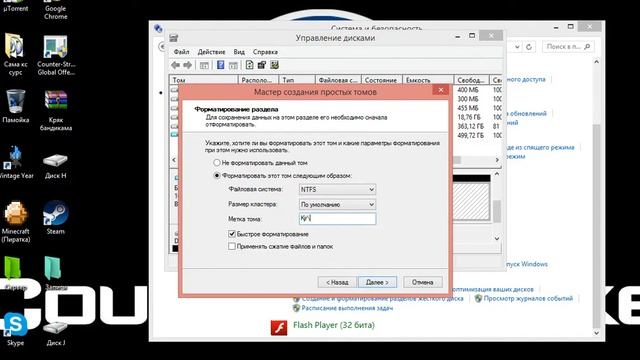Click the 363,12 ГБ free space cell
Viewport: 640px width, 360px height.
pos(470,126)
